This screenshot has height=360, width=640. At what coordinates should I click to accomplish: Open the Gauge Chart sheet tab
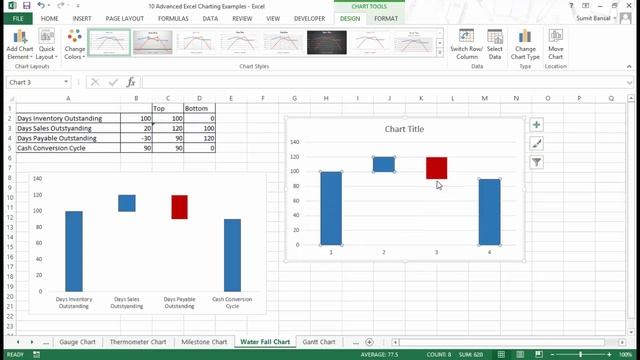pyautogui.click(x=77, y=342)
